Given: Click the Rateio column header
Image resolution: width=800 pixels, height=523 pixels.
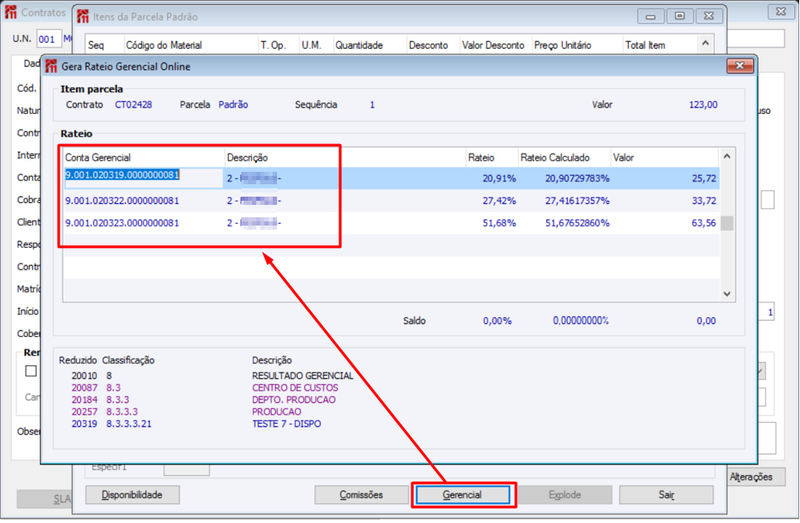Looking at the screenshot, I should pos(492,157).
